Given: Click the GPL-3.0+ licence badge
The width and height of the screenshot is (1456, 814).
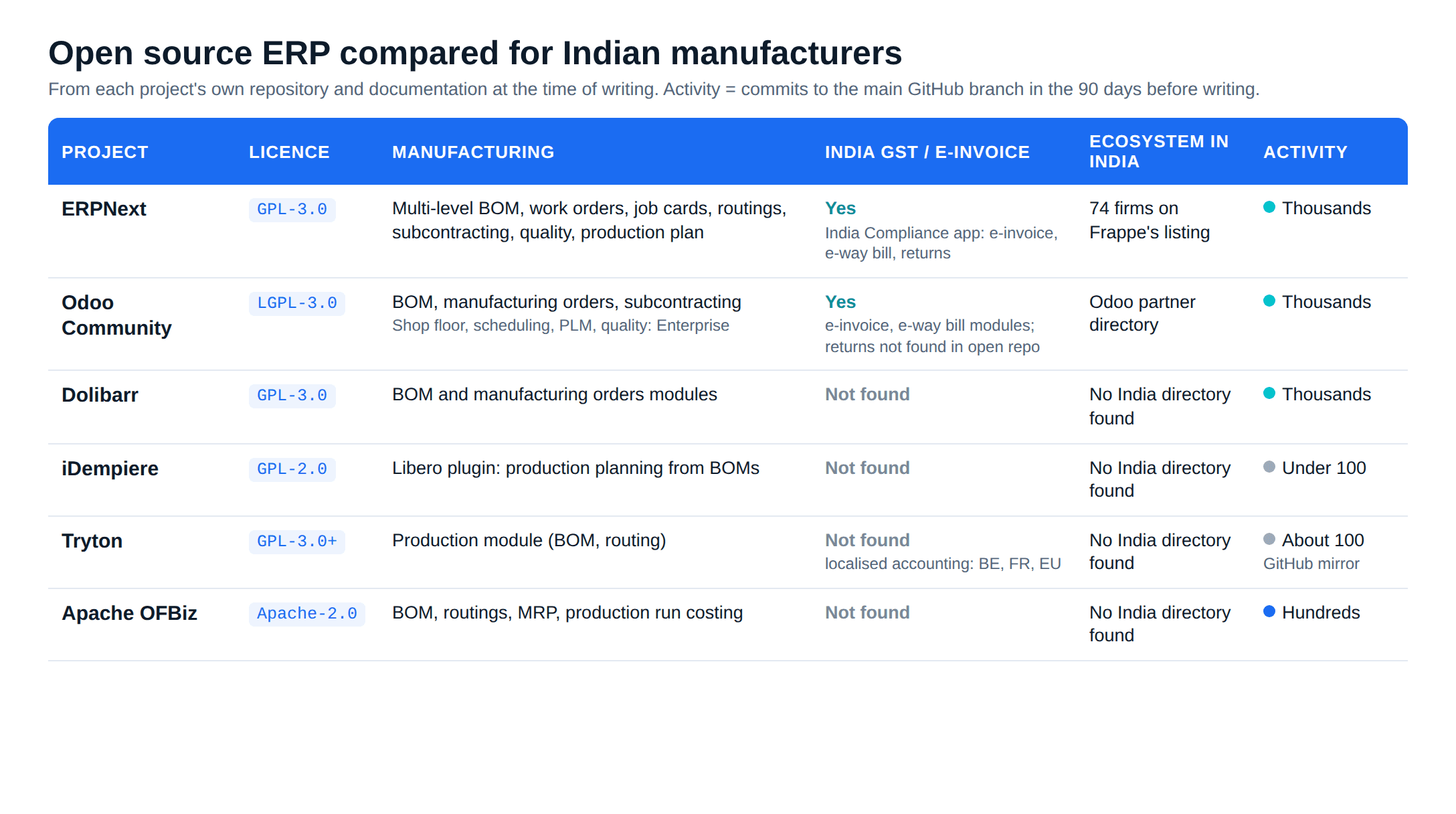Looking at the screenshot, I should tap(297, 542).
